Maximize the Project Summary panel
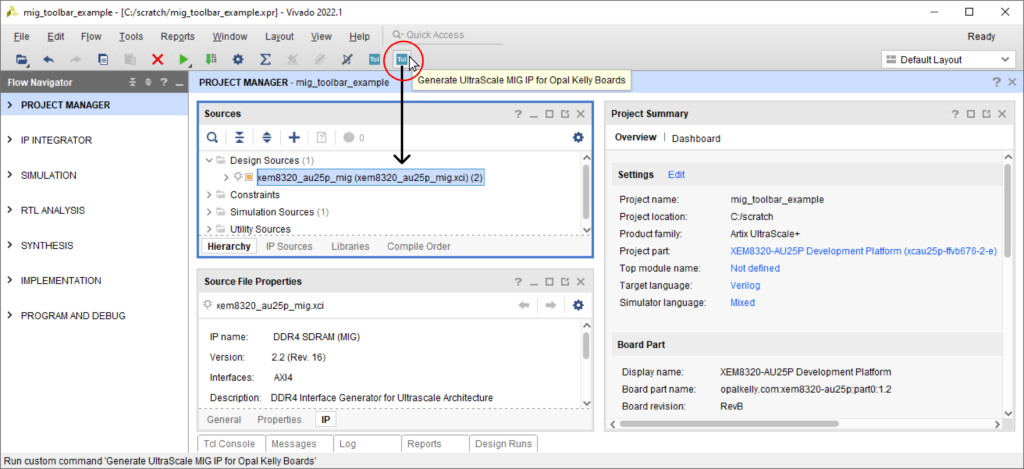The width and height of the screenshot is (1024, 469). pyautogui.click(x=970, y=114)
